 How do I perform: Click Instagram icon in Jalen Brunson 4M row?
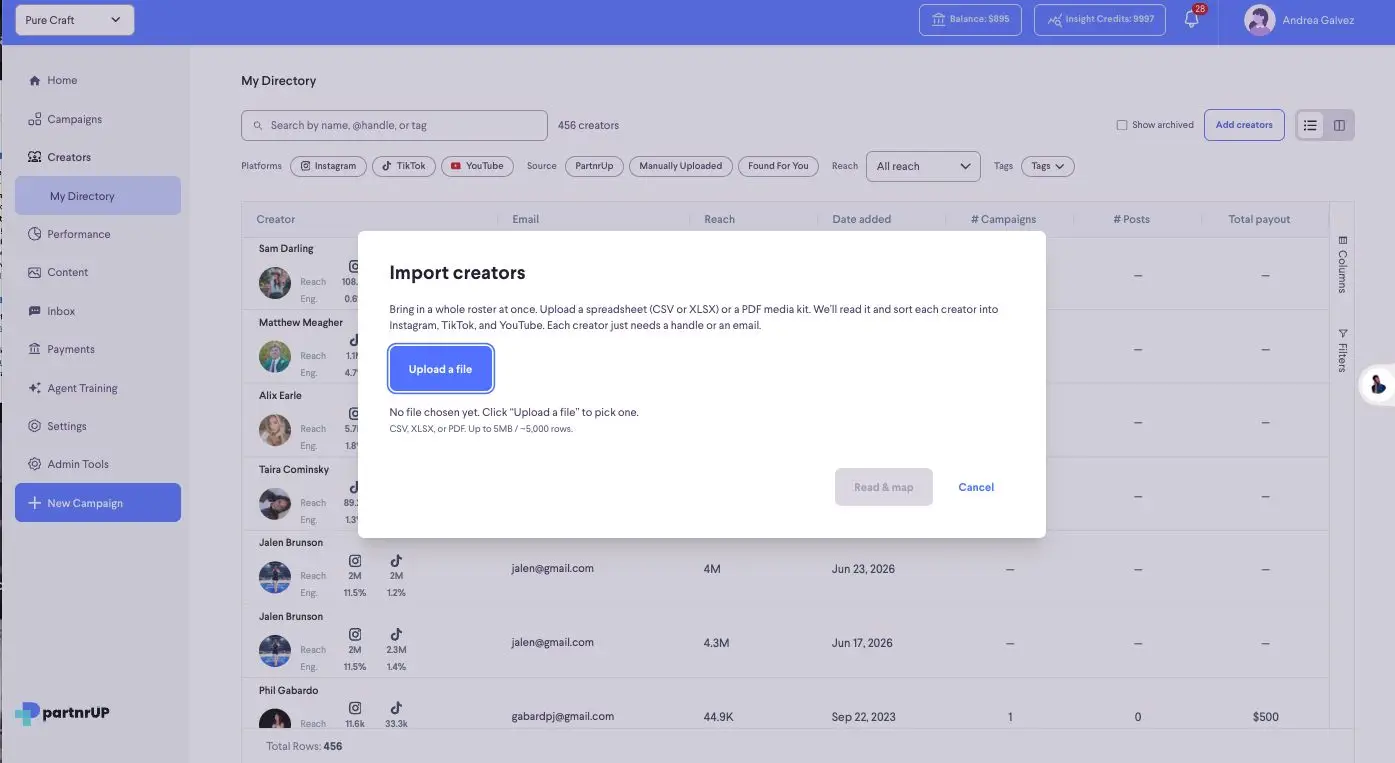355,560
